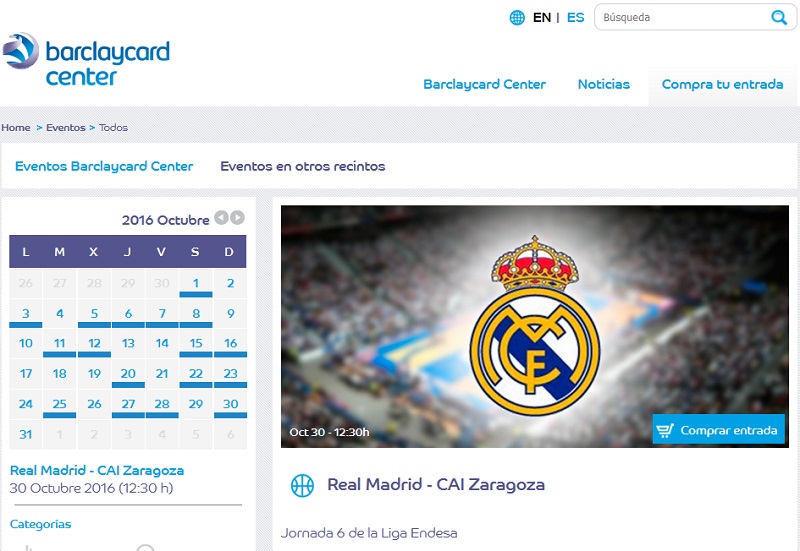Click the Home breadcrumb link
This screenshot has width=800, height=551.
click(x=16, y=128)
